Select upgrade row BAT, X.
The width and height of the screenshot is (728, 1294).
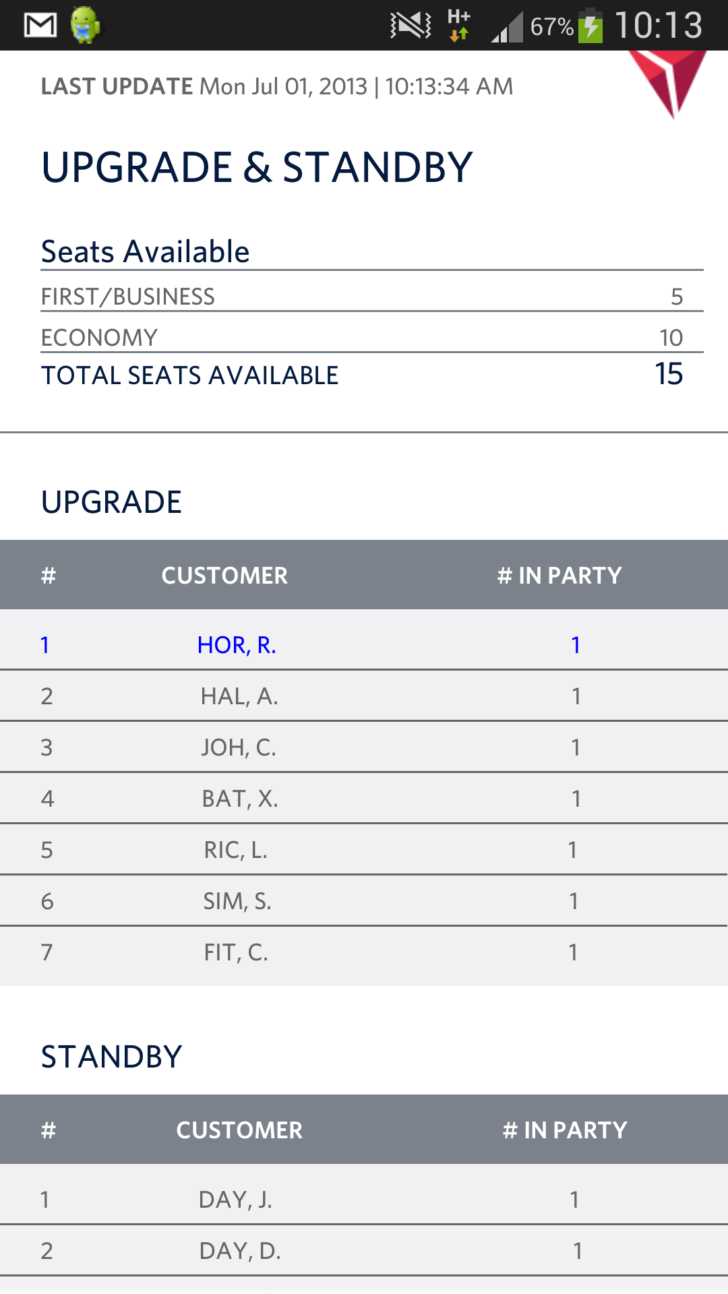(x=364, y=798)
